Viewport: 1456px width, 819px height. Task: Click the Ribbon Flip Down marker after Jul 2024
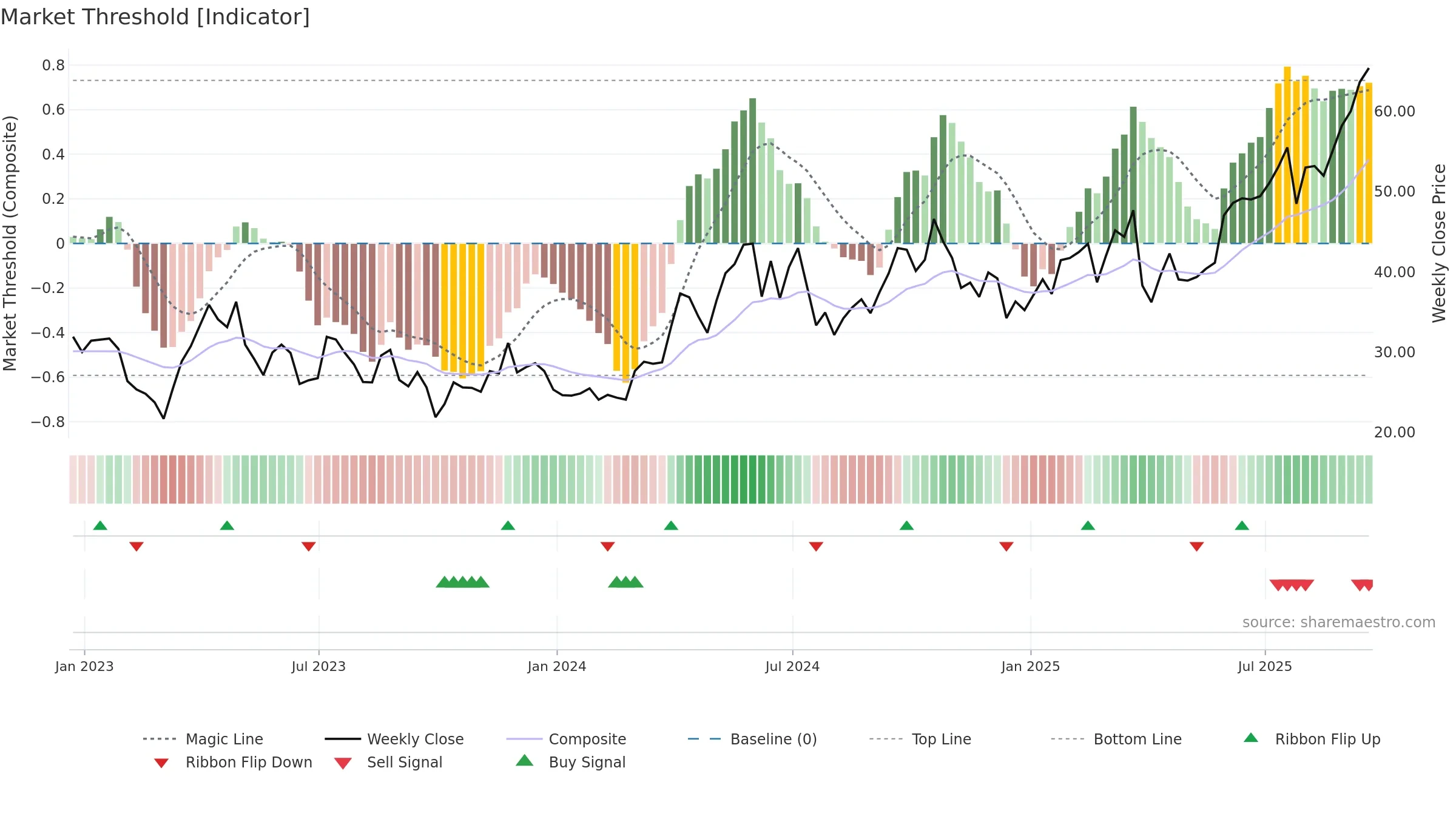click(816, 547)
